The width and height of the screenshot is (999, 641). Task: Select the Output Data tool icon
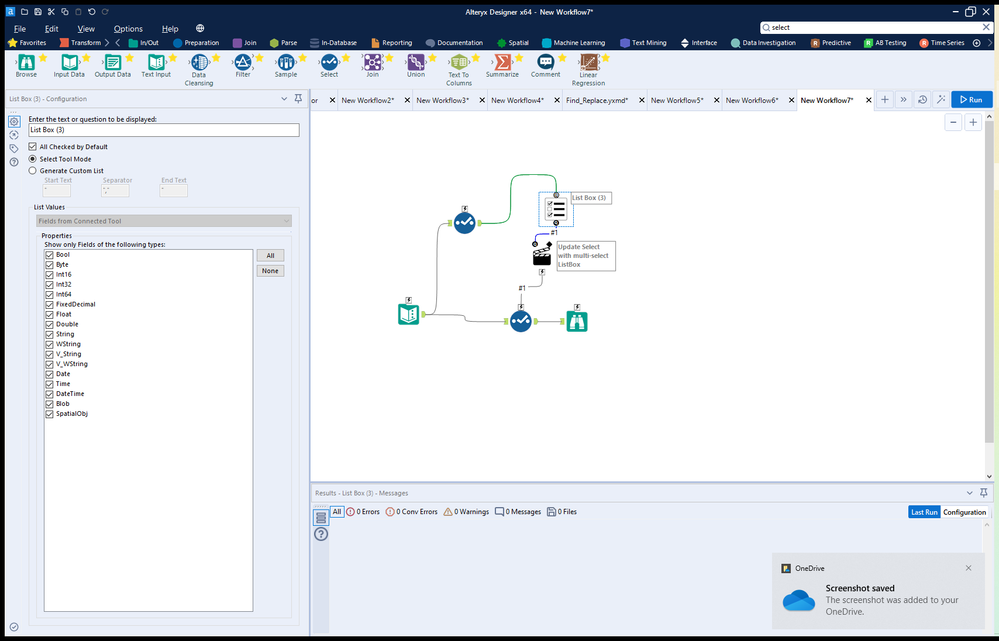coord(113,62)
